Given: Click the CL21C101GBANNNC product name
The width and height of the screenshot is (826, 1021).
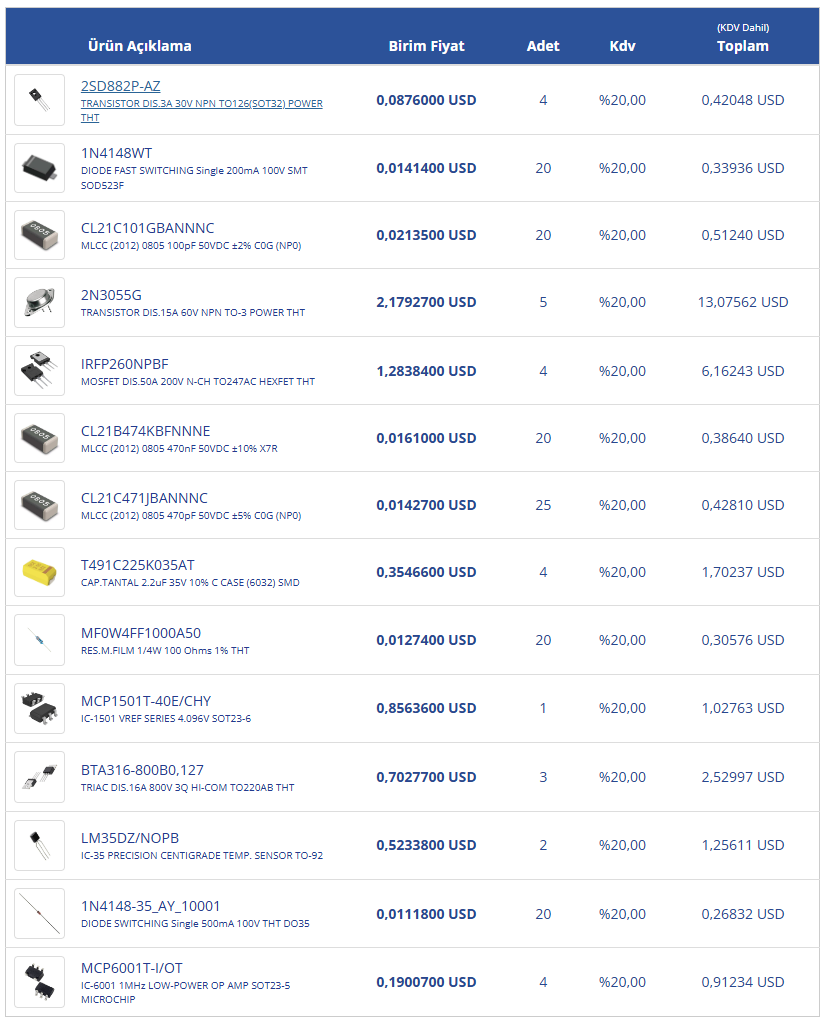Looking at the screenshot, I should [147, 228].
